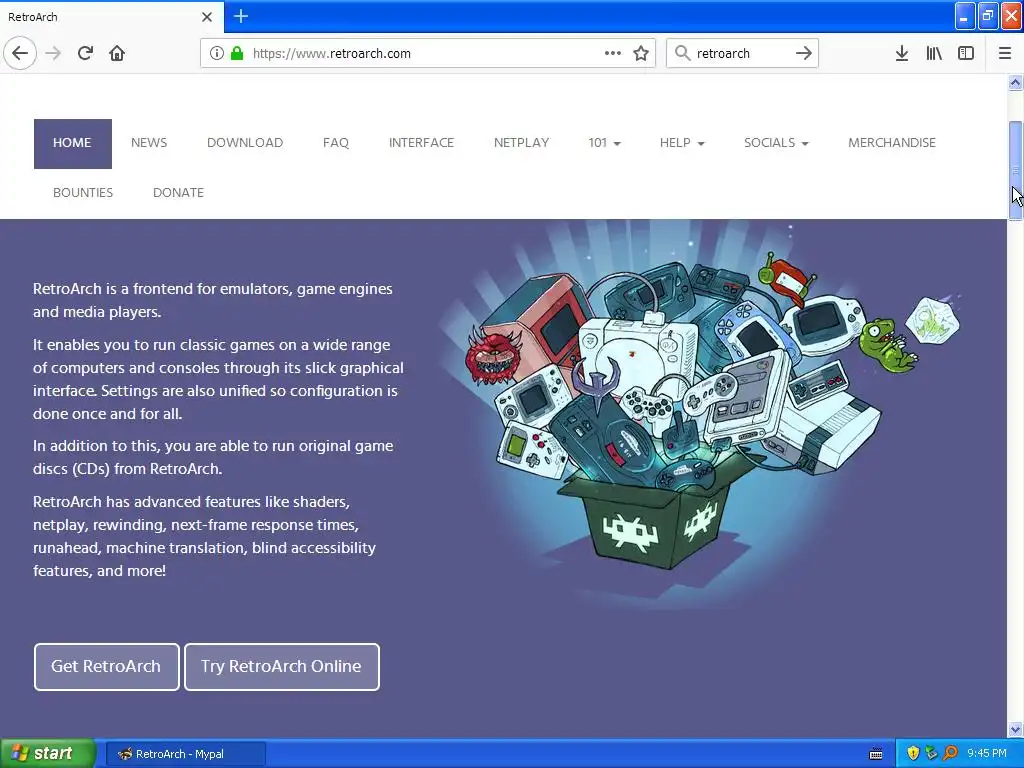Submit search with the arrow button
This screenshot has width=1024, height=768.
(x=804, y=54)
